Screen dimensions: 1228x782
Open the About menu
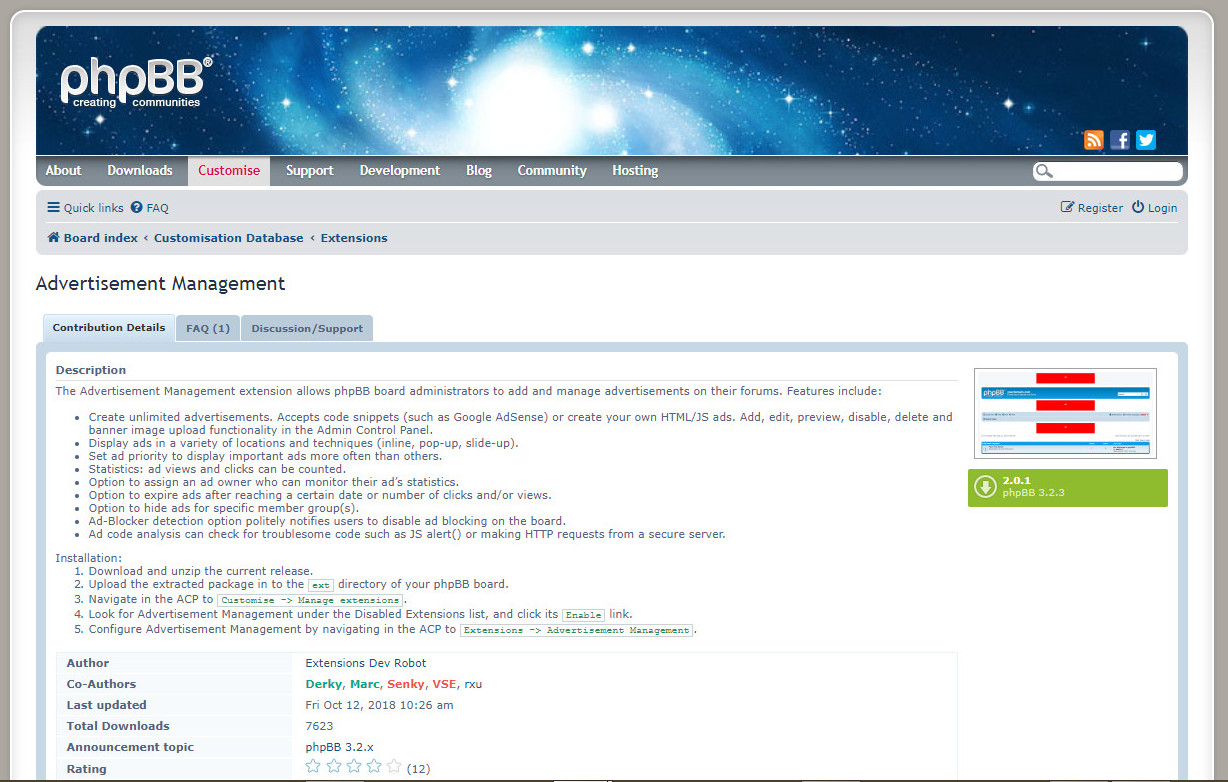[63, 171]
